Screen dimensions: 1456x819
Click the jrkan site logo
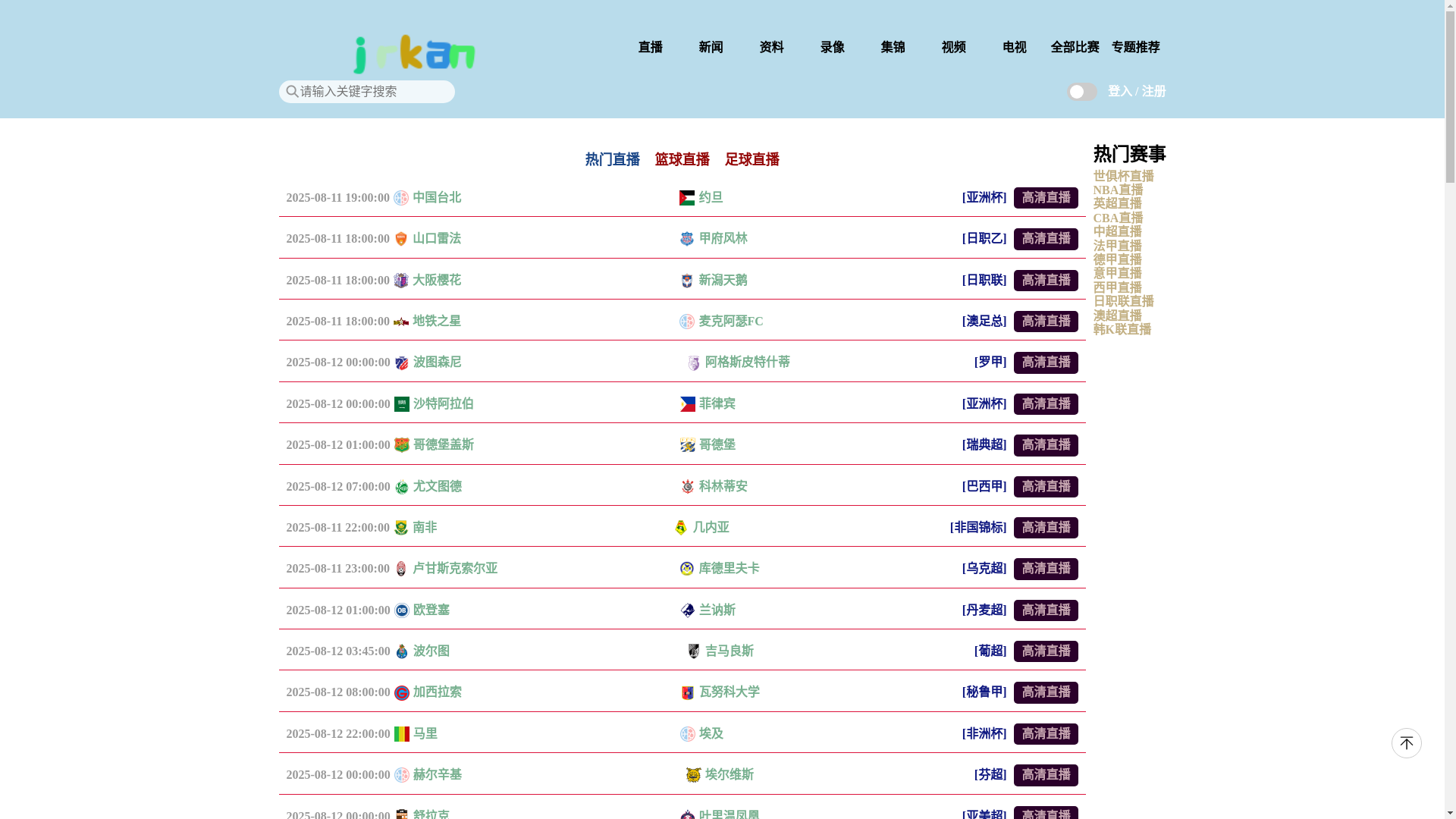[414, 54]
